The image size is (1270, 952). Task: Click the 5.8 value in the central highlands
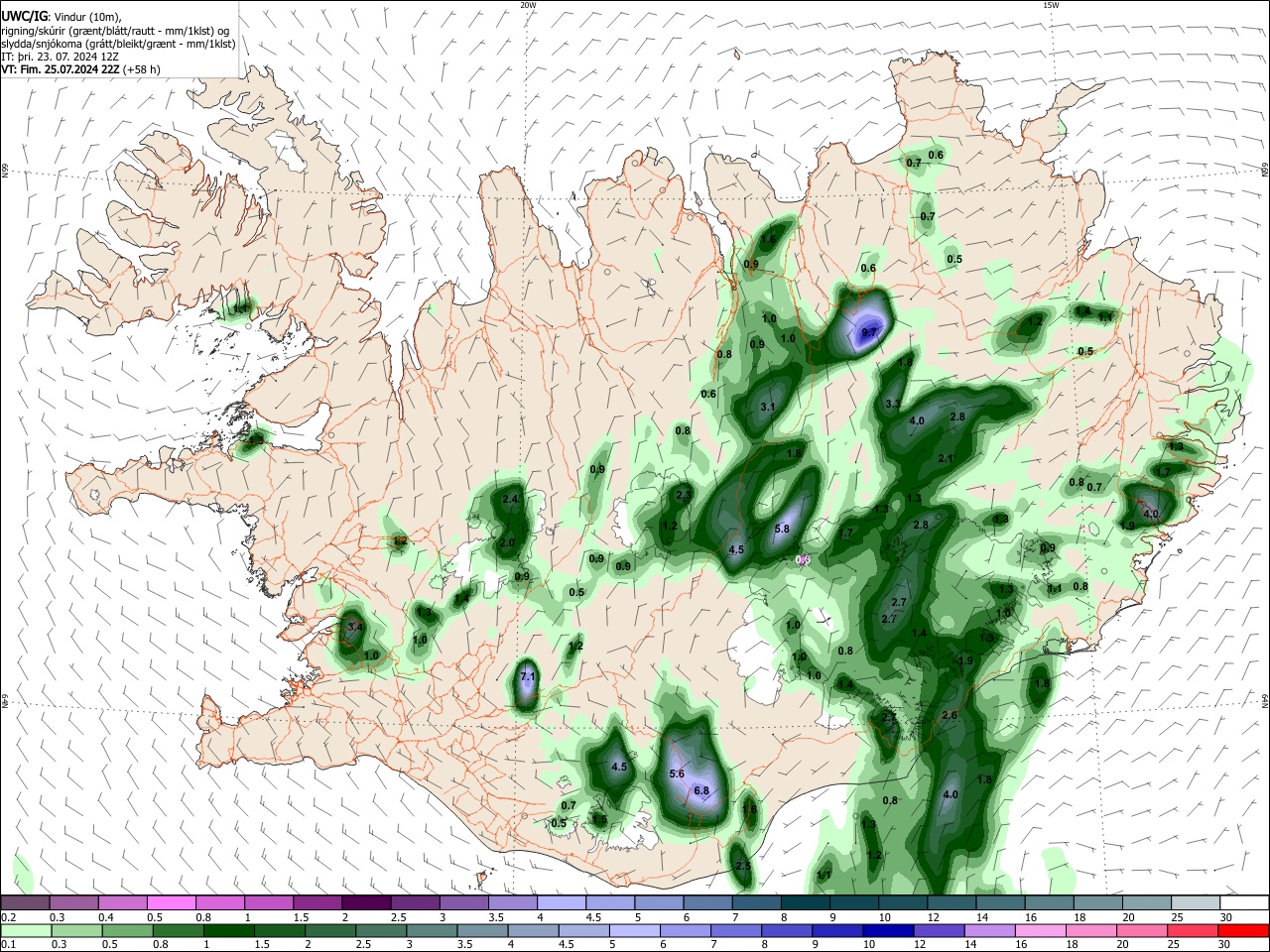[782, 530]
